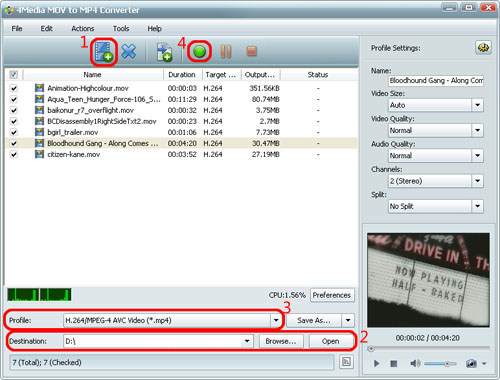Image resolution: width=500 pixels, height=380 pixels.
Task: Sort by the Duration column header
Action: tap(182, 75)
